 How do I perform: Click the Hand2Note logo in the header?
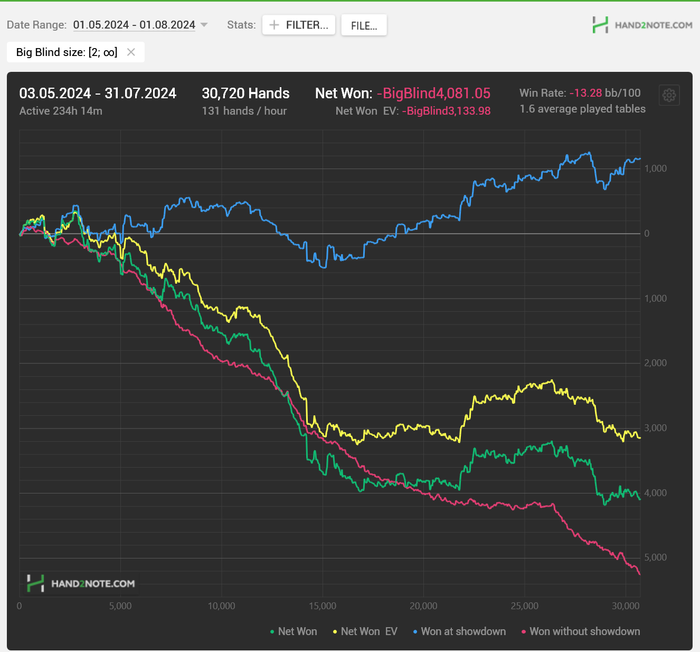(x=642, y=25)
